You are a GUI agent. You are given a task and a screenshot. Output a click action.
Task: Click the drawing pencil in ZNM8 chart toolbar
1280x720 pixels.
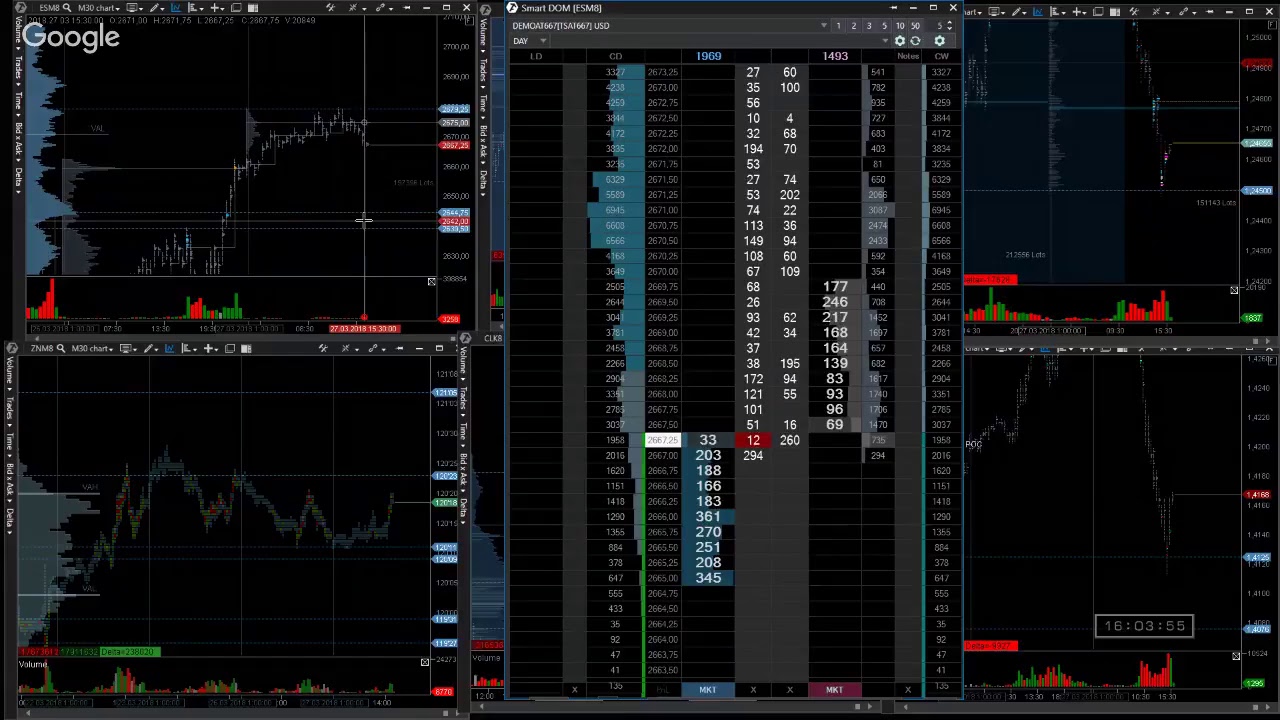[x=150, y=348]
